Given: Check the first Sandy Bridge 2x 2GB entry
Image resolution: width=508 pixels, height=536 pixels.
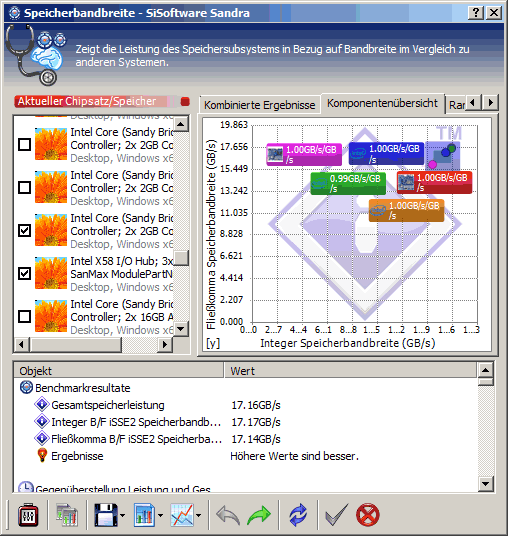Looking at the screenshot, I should pyautogui.click(x=24, y=145).
